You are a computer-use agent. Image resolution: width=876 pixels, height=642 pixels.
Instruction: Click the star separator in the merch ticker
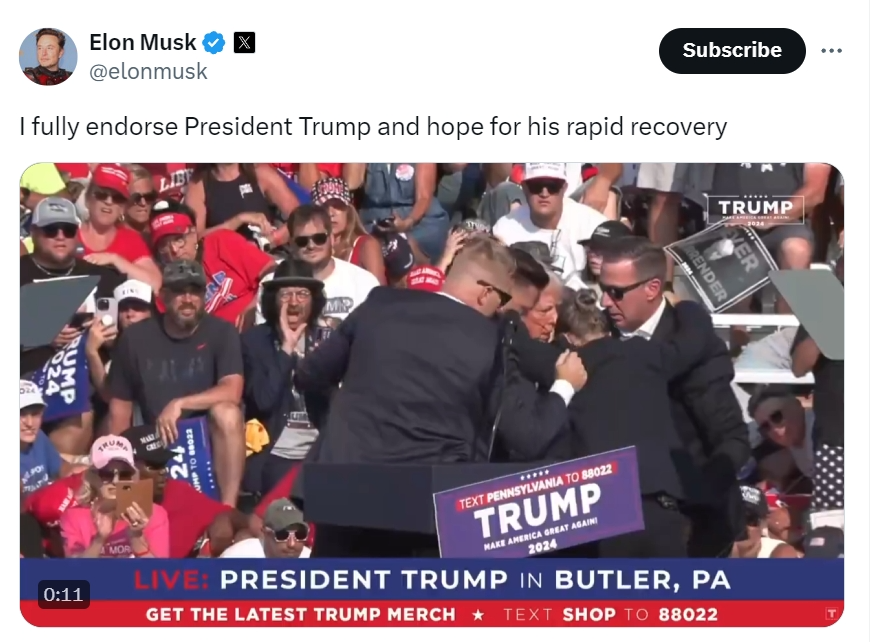(478, 615)
